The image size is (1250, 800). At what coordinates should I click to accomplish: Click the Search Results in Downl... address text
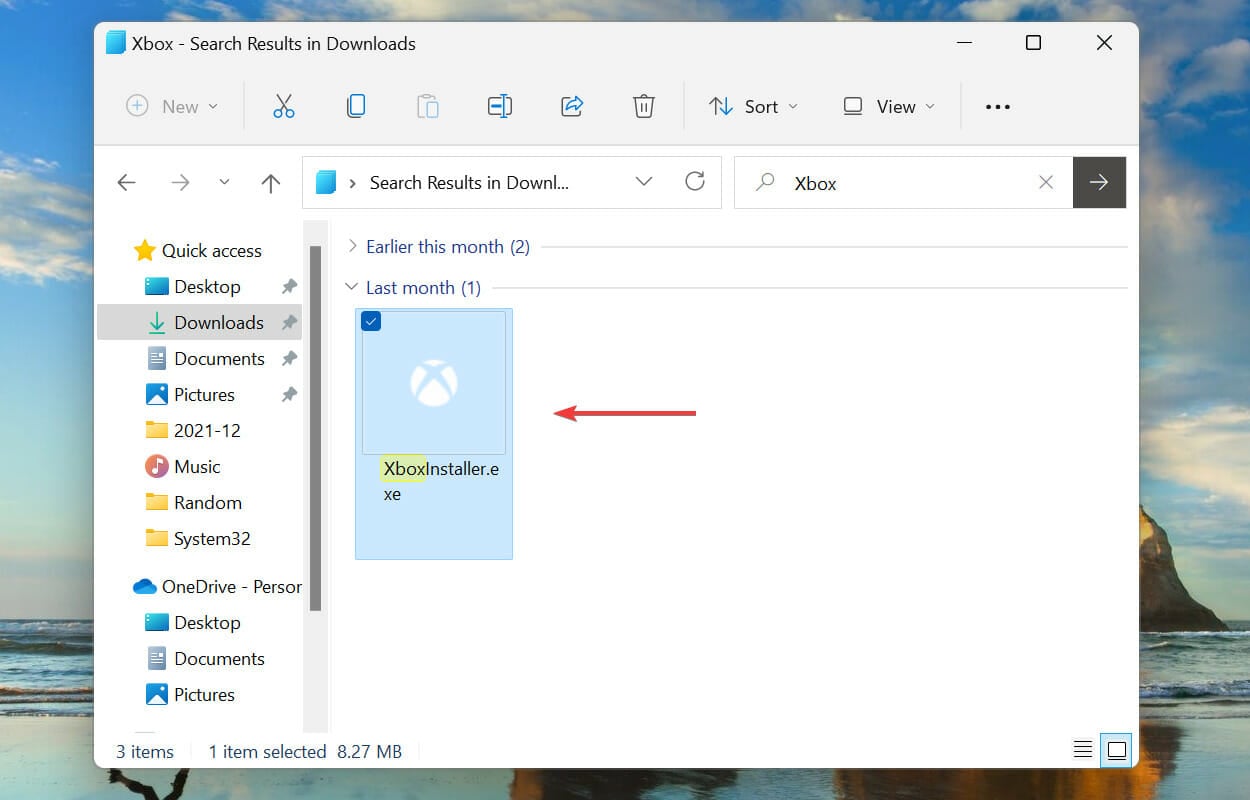pos(469,183)
